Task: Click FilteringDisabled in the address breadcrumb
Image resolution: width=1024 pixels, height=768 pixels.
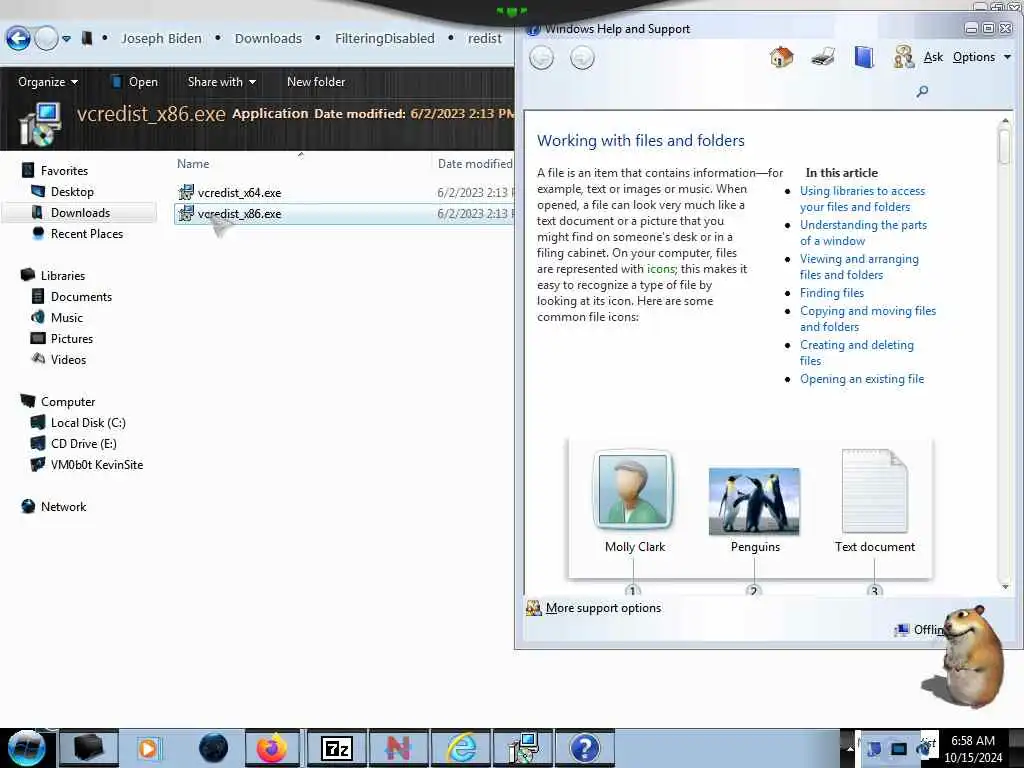Action: coord(385,39)
